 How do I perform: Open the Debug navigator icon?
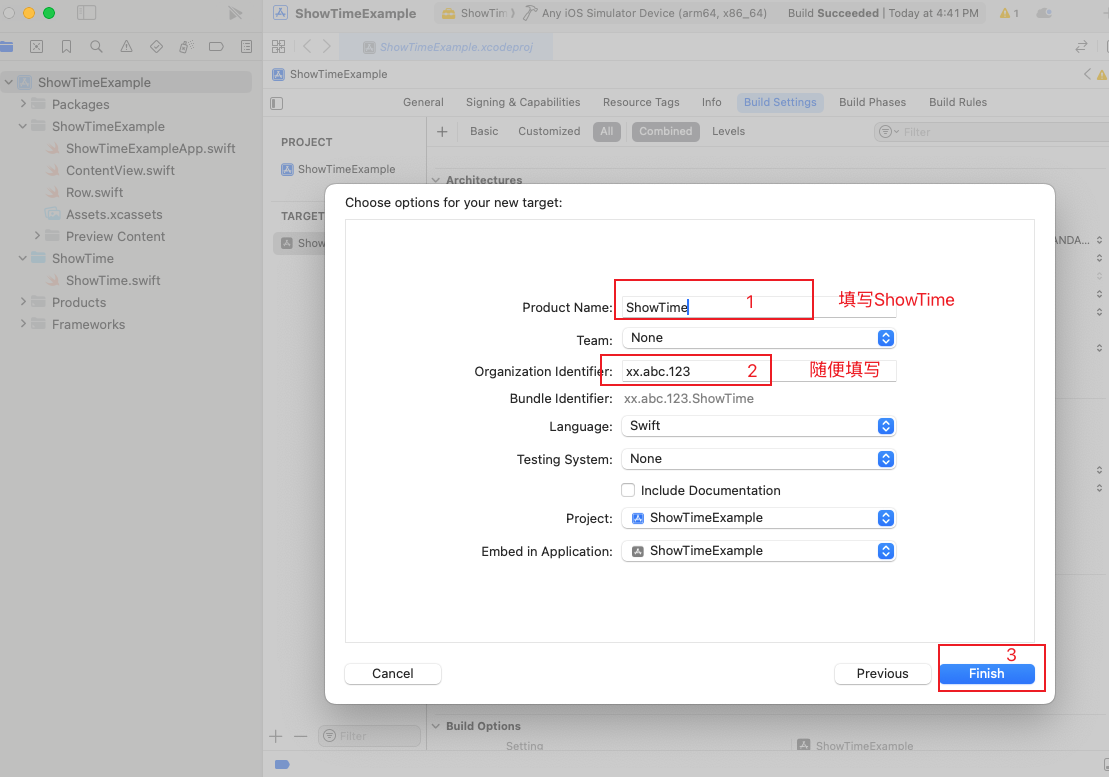187,47
